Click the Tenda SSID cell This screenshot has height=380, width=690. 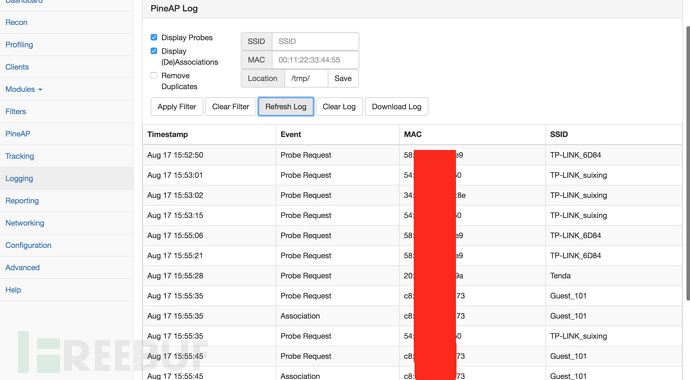560,276
